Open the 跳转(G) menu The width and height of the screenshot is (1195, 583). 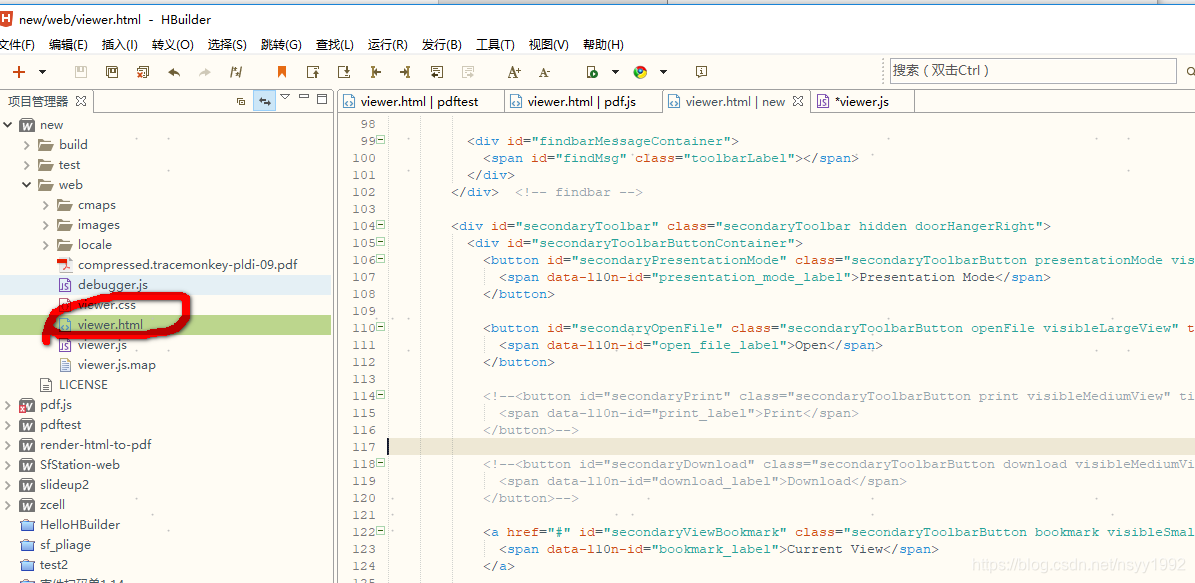click(x=281, y=45)
